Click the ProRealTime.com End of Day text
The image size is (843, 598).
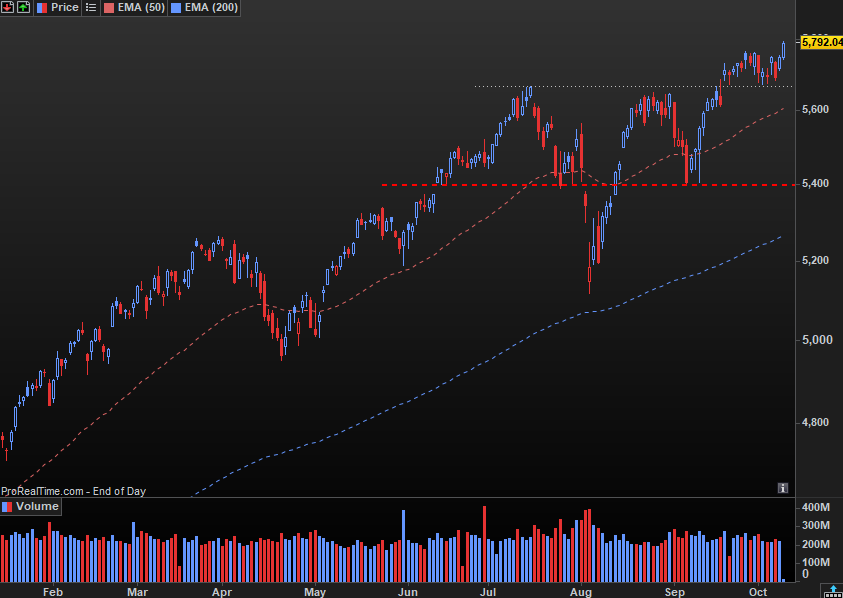point(73,491)
